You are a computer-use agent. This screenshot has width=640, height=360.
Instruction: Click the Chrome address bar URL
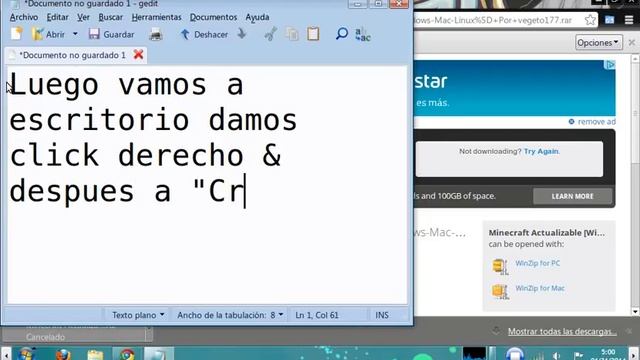point(493,20)
